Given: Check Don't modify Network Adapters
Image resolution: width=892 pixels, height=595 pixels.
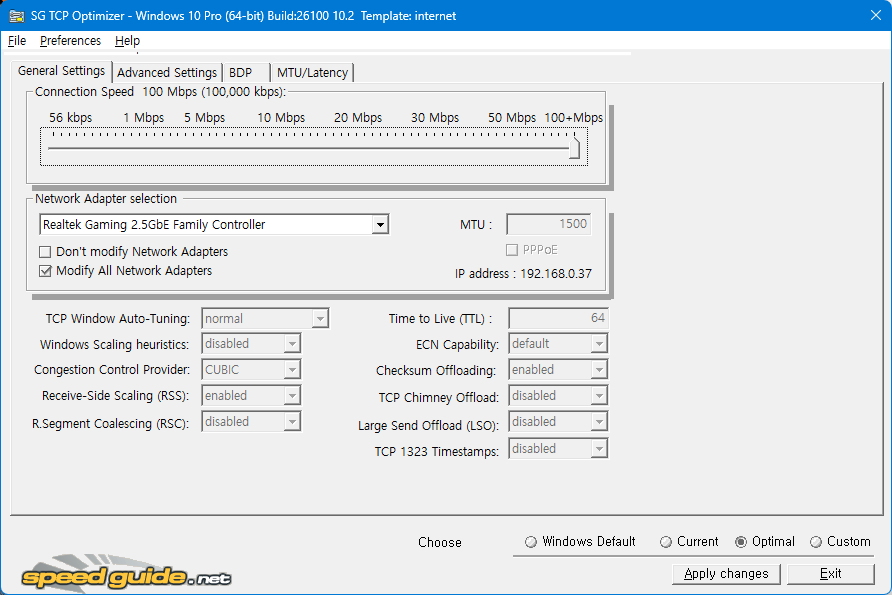Looking at the screenshot, I should [x=45, y=251].
